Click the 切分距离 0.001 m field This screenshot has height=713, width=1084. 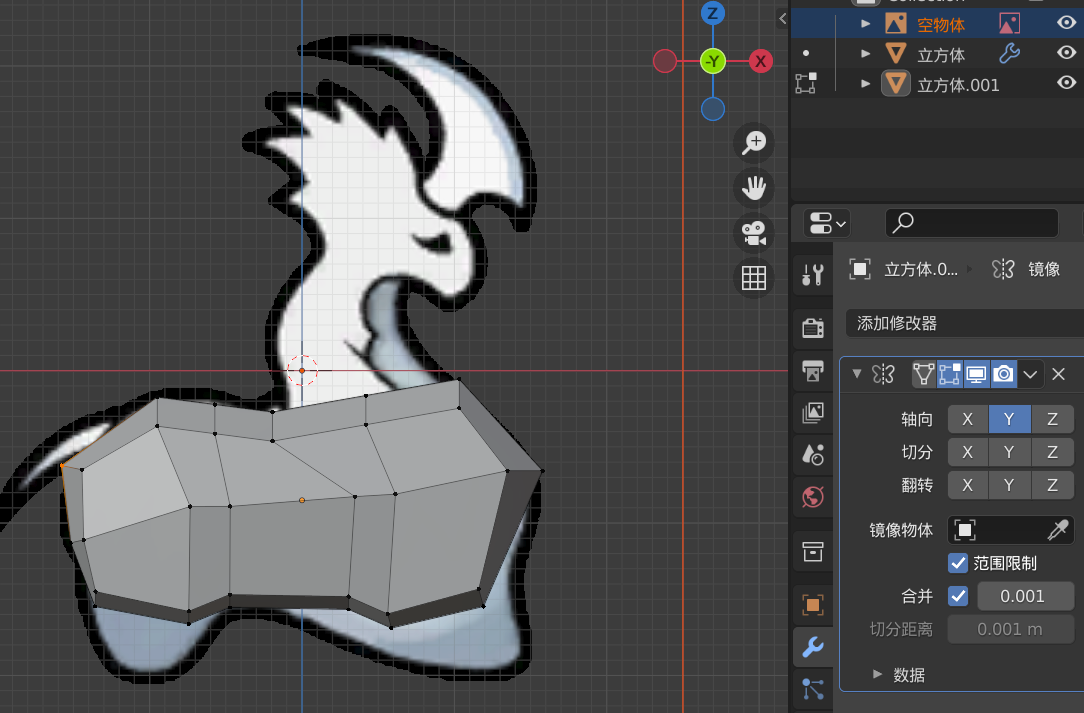coord(1011,629)
